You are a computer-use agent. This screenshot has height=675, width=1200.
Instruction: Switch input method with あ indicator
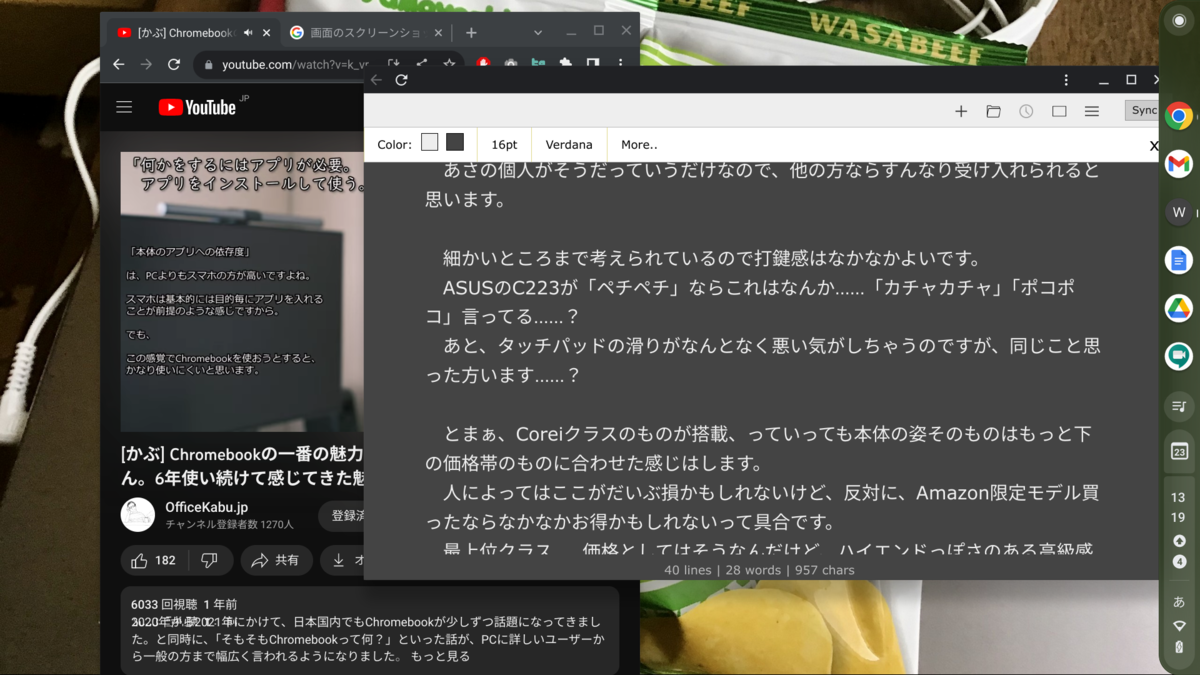[x=1179, y=602]
